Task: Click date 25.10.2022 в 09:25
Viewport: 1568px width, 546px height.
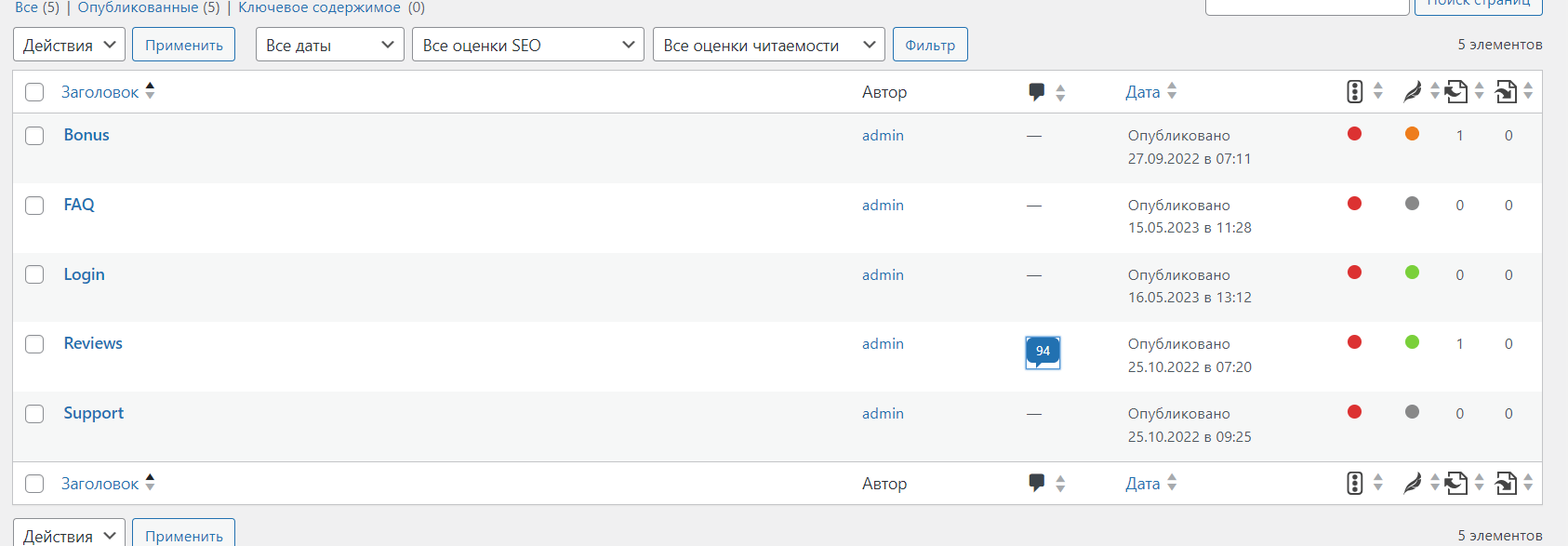Action: (1189, 437)
